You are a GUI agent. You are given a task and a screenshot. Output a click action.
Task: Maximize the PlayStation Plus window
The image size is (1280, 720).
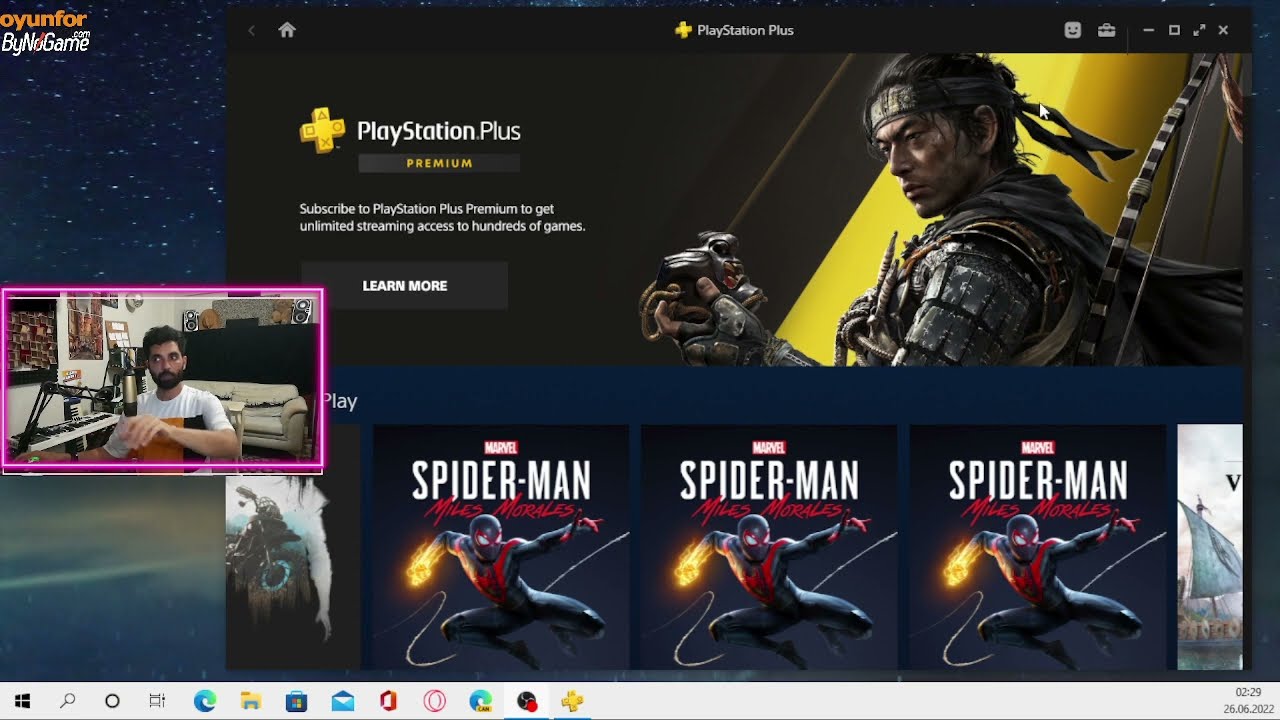click(1174, 30)
